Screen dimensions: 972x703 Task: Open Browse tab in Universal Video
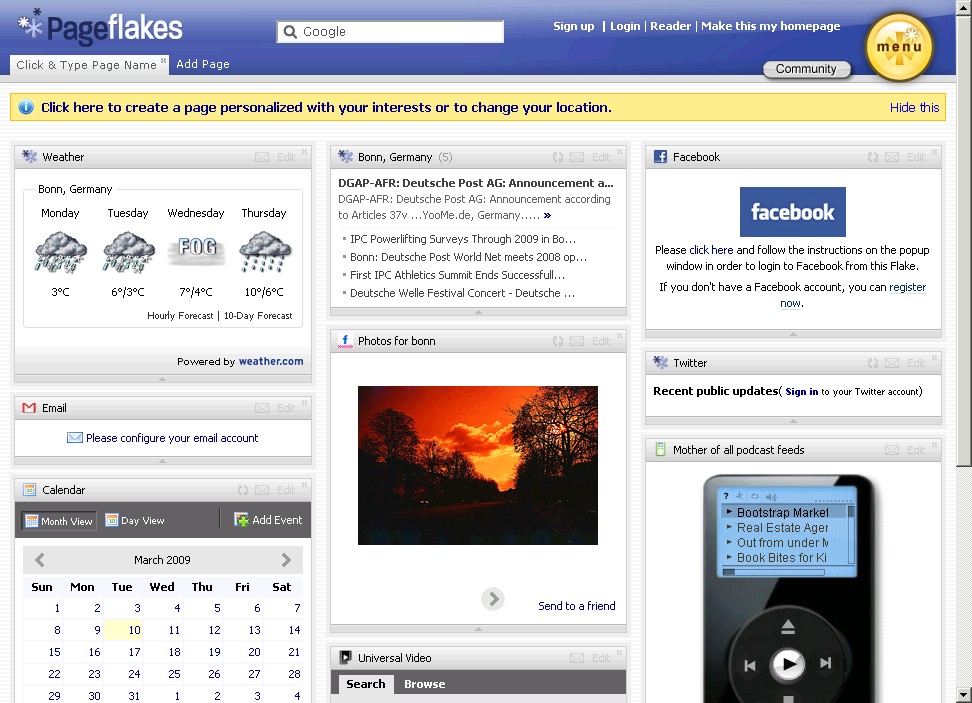click(425, 684)
